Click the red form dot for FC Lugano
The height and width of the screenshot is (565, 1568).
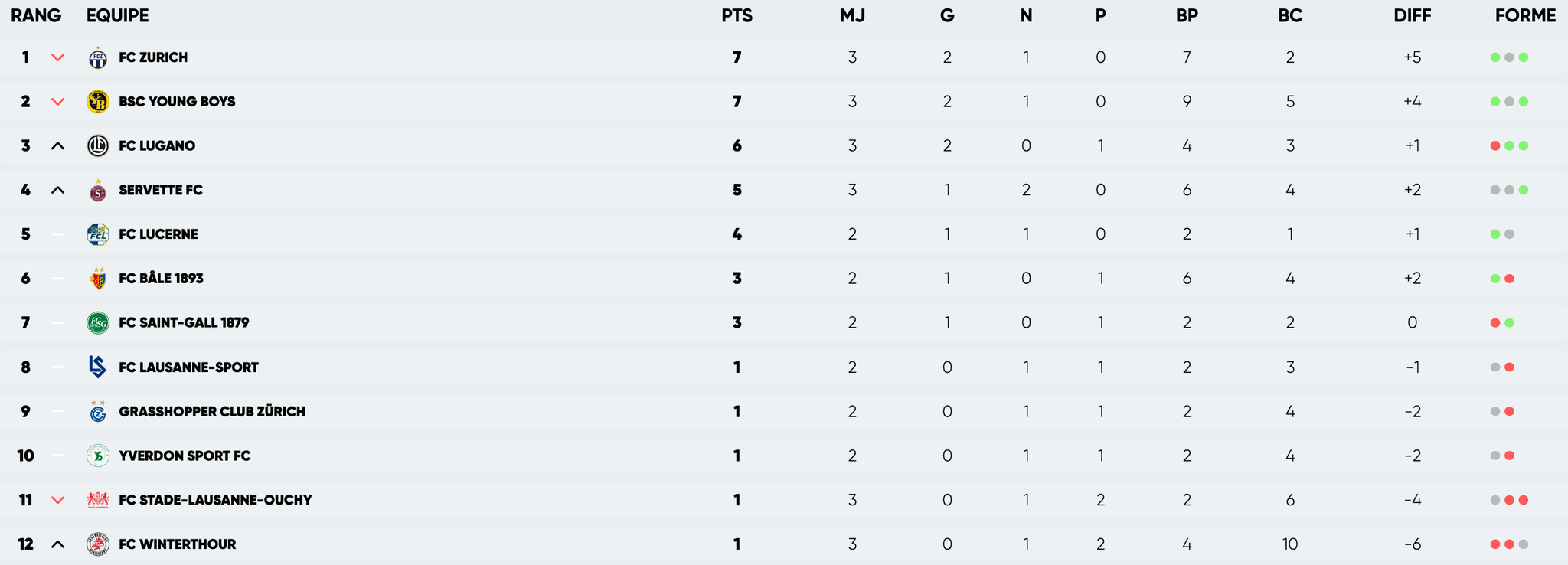tap(1495, 146)
